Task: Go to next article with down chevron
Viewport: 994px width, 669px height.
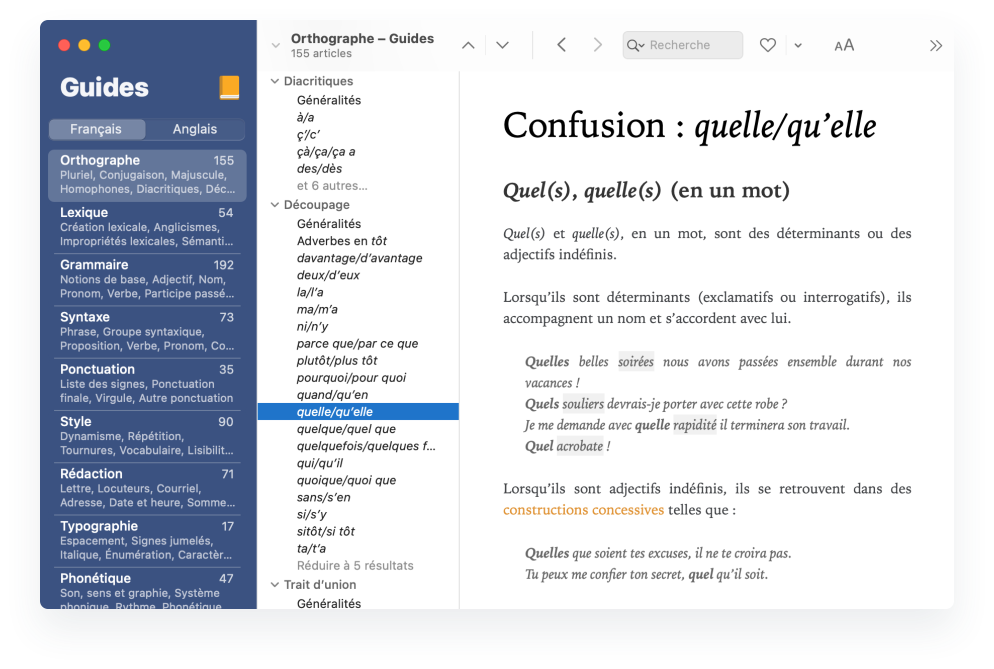Action: click(503, 45)
